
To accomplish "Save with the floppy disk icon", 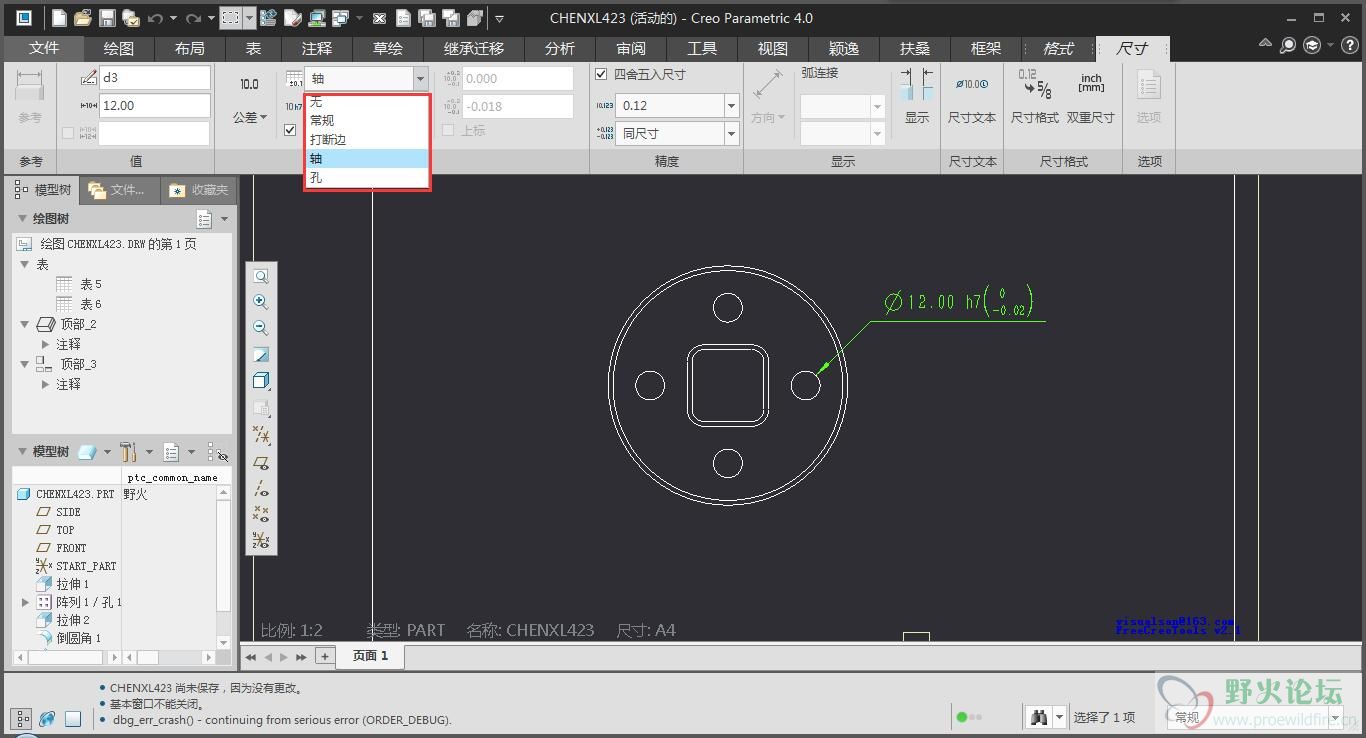I will pyautogui.click(x=106, y=18).
